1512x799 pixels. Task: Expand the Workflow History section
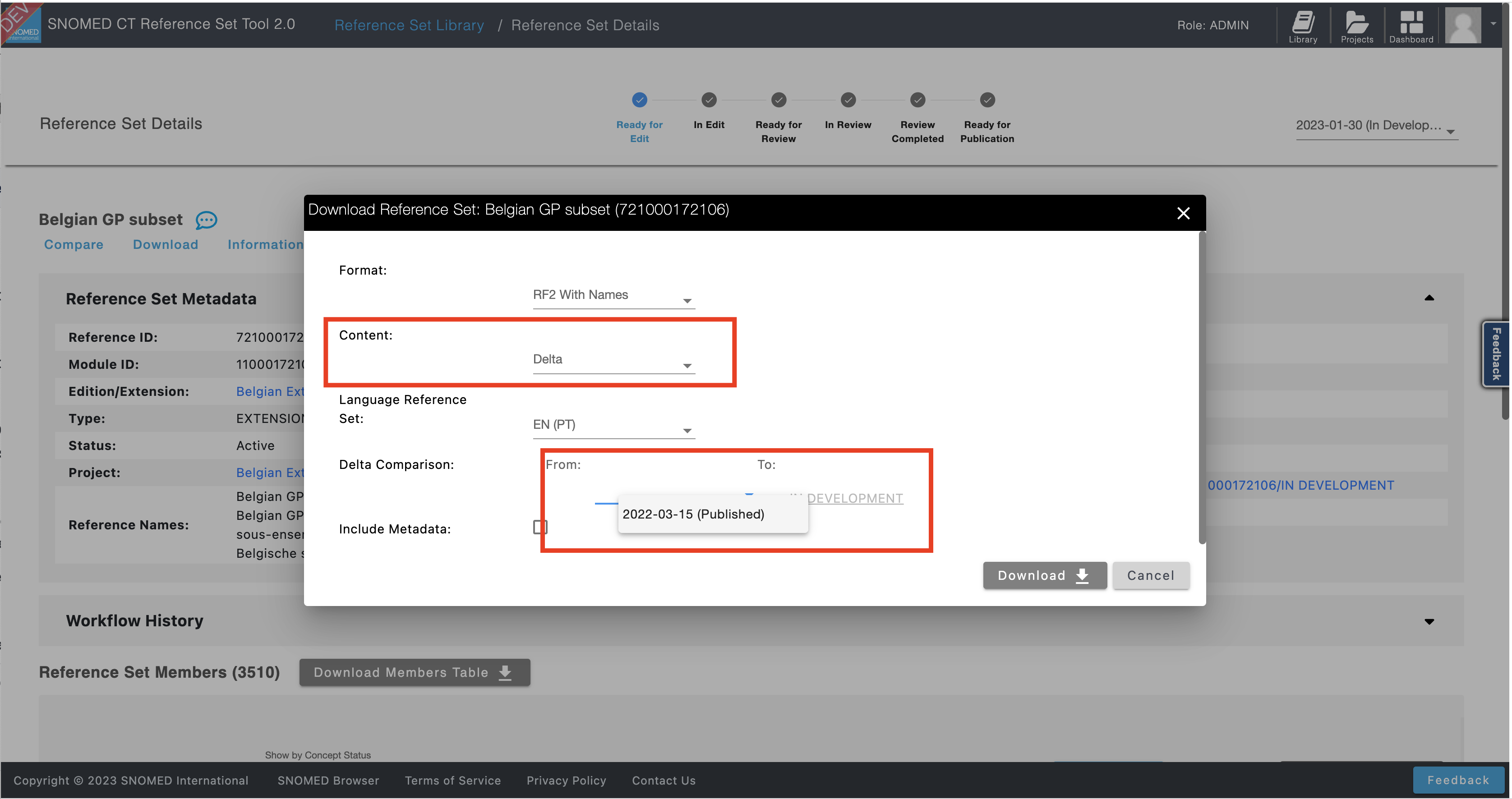[1429, 621]
